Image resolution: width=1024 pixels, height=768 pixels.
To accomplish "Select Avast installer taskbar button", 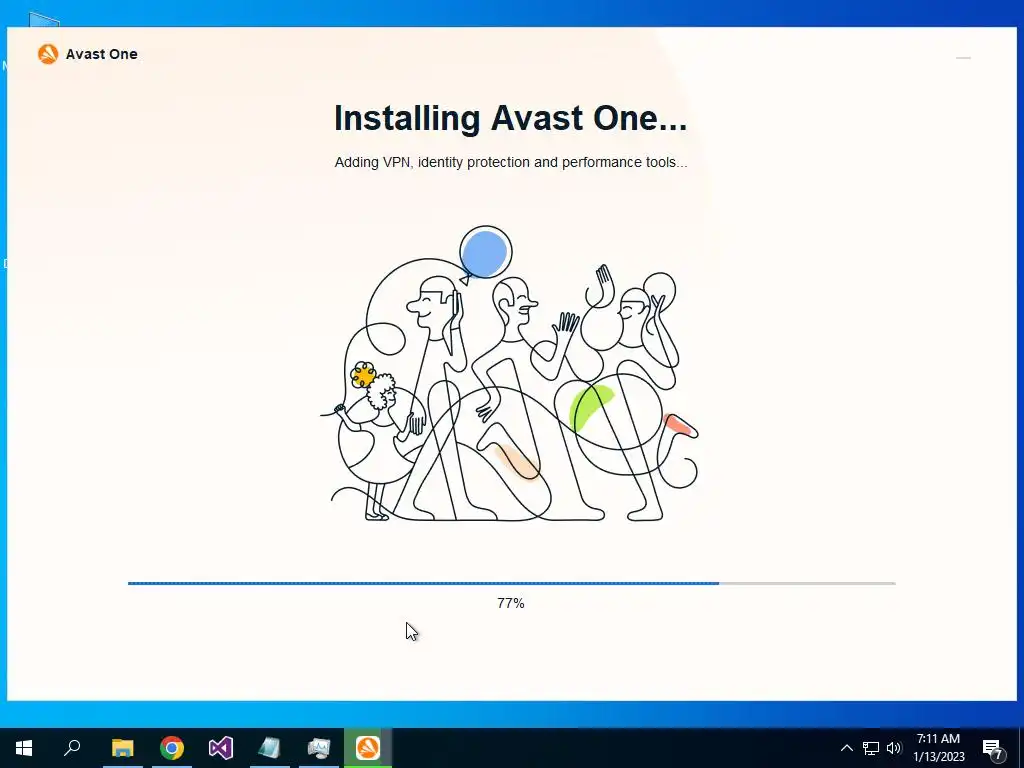I will pos(368,748).
